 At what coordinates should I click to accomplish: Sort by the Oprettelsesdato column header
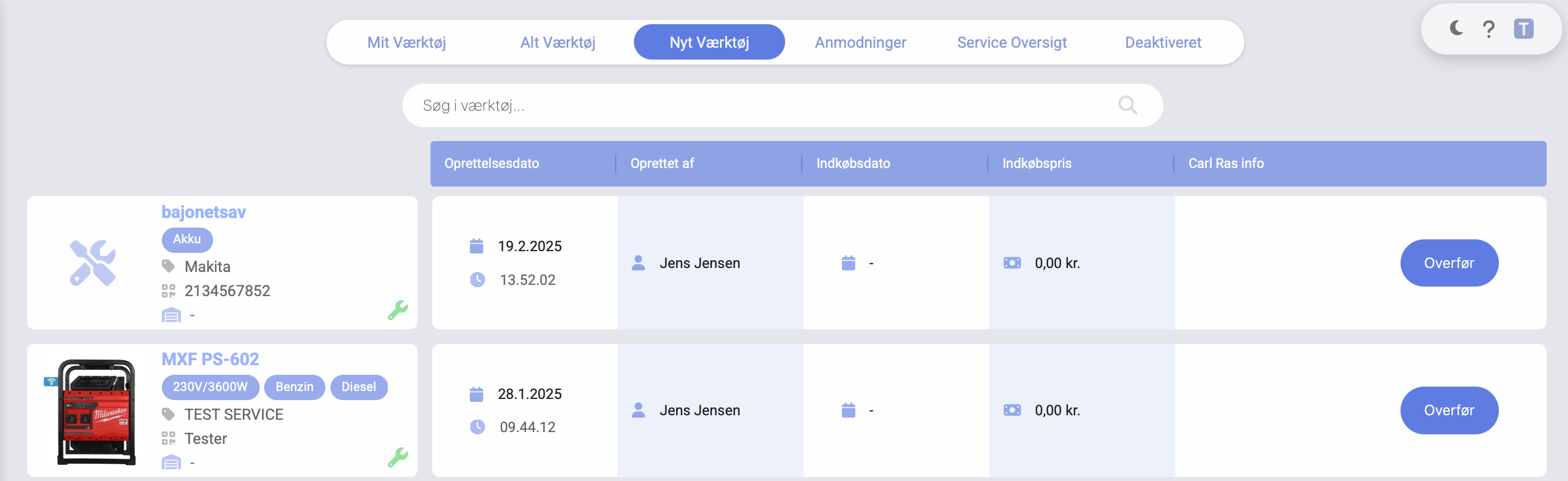pos(491,163)
